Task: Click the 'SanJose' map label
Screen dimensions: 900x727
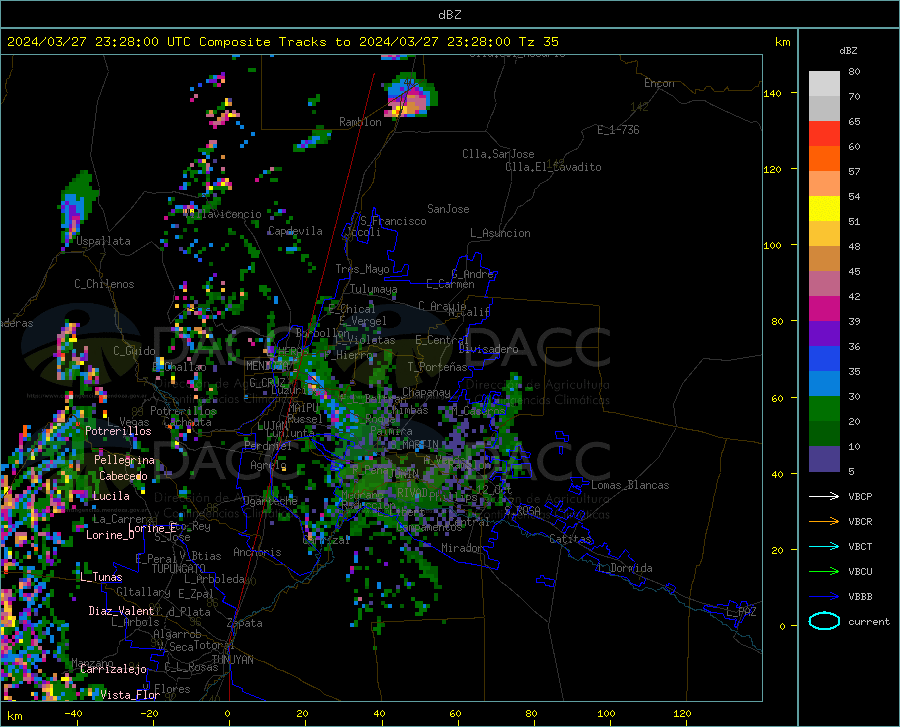Action: click(x=448, y=209)
